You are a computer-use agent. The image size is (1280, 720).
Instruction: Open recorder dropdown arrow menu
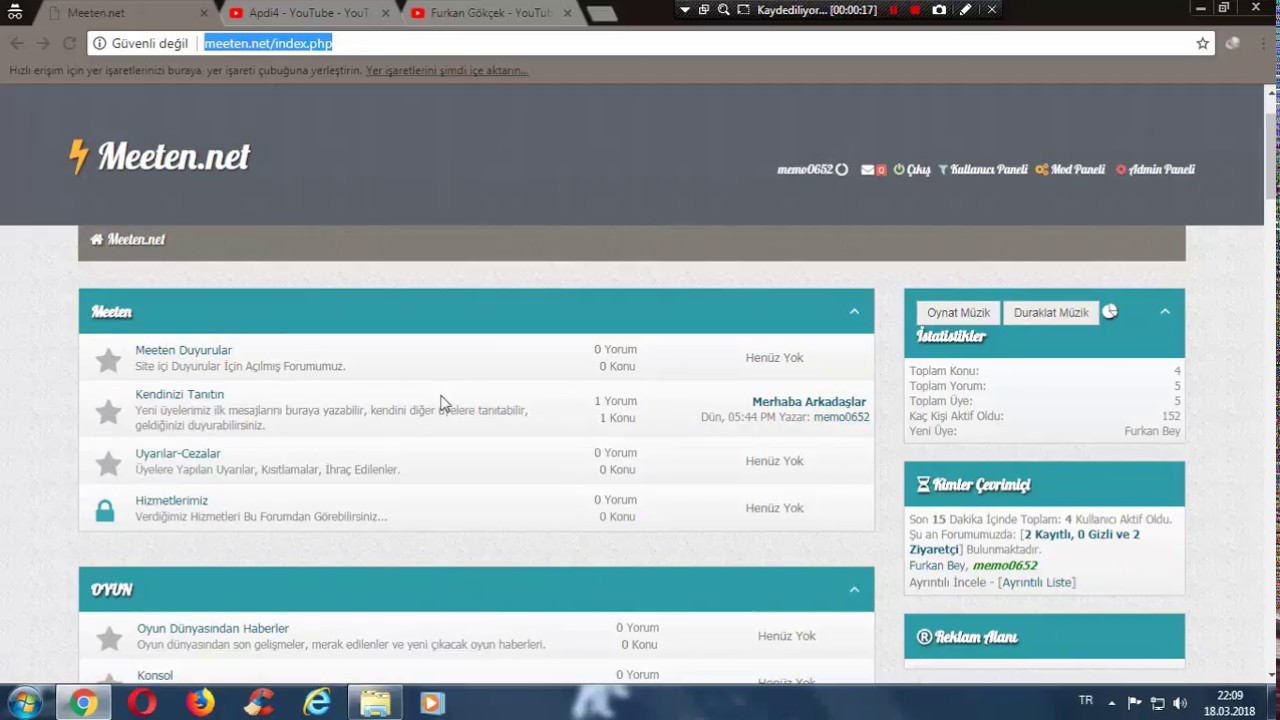click(x=684, y=9)
